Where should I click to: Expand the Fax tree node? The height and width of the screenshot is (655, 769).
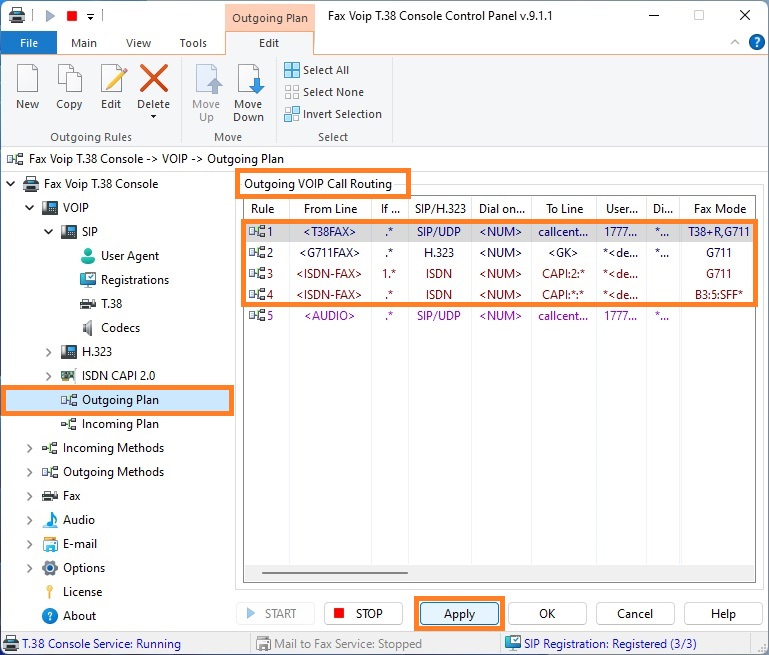coord(29,496)
